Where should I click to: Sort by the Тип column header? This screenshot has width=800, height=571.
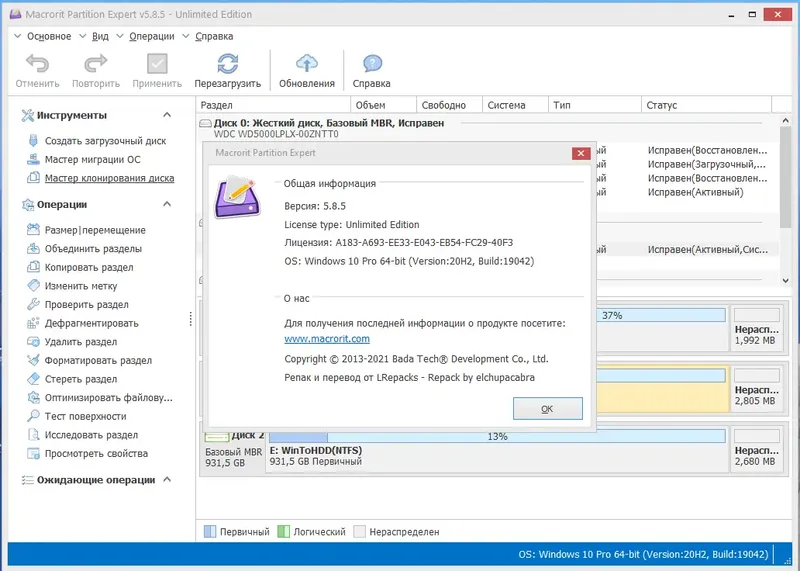594,105
